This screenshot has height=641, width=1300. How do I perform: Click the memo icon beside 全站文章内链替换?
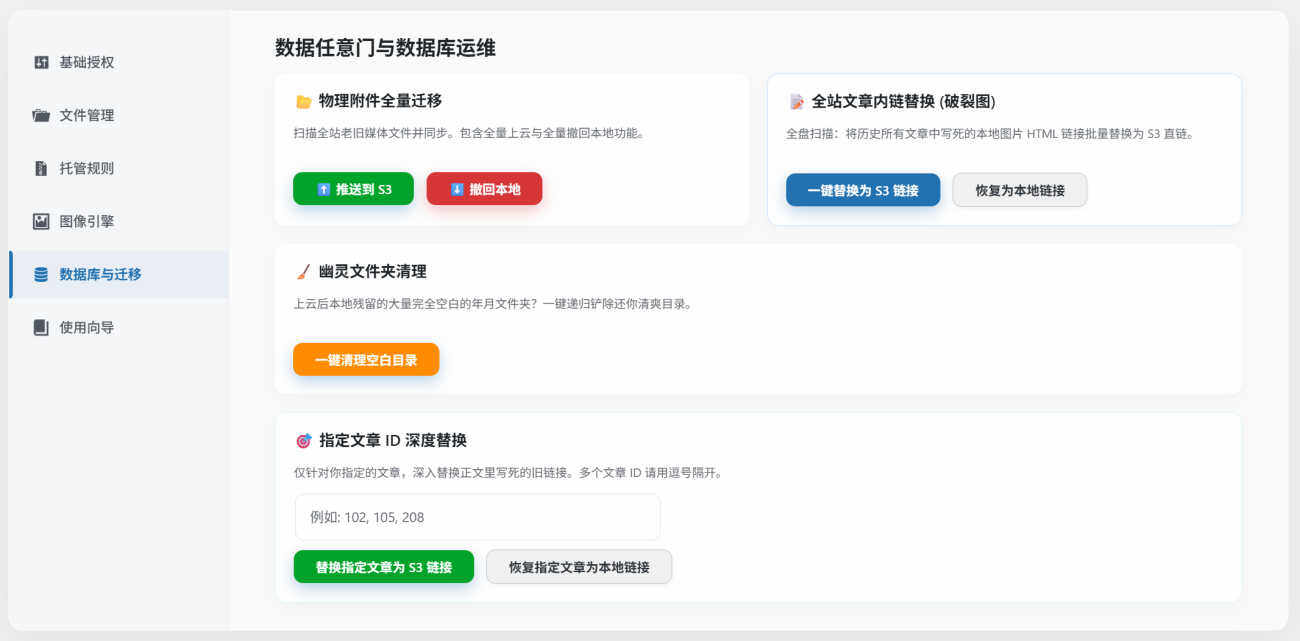tap(796, 102)
